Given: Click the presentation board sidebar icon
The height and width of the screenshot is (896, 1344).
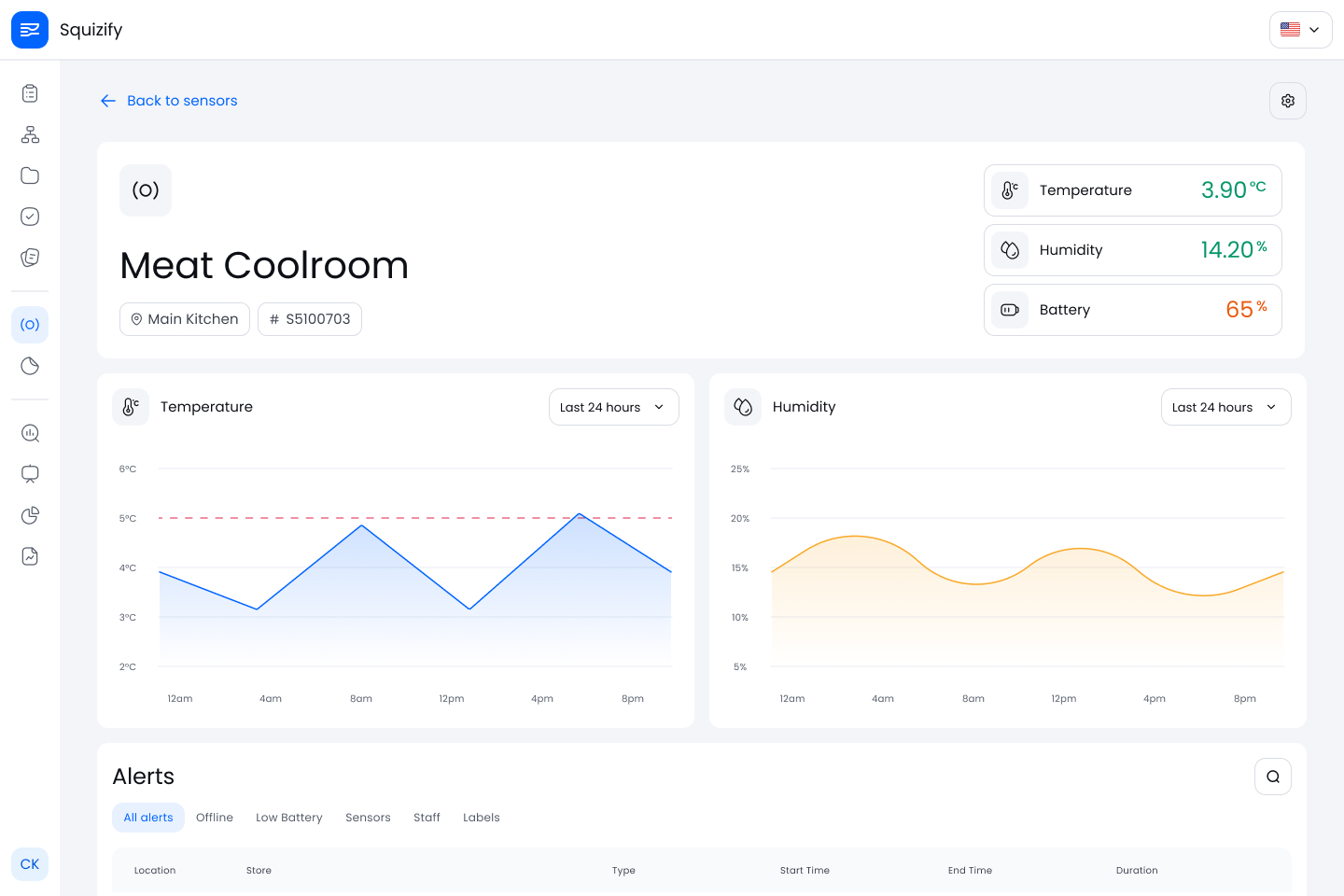Looking at the screenshot, I should 30,474.
